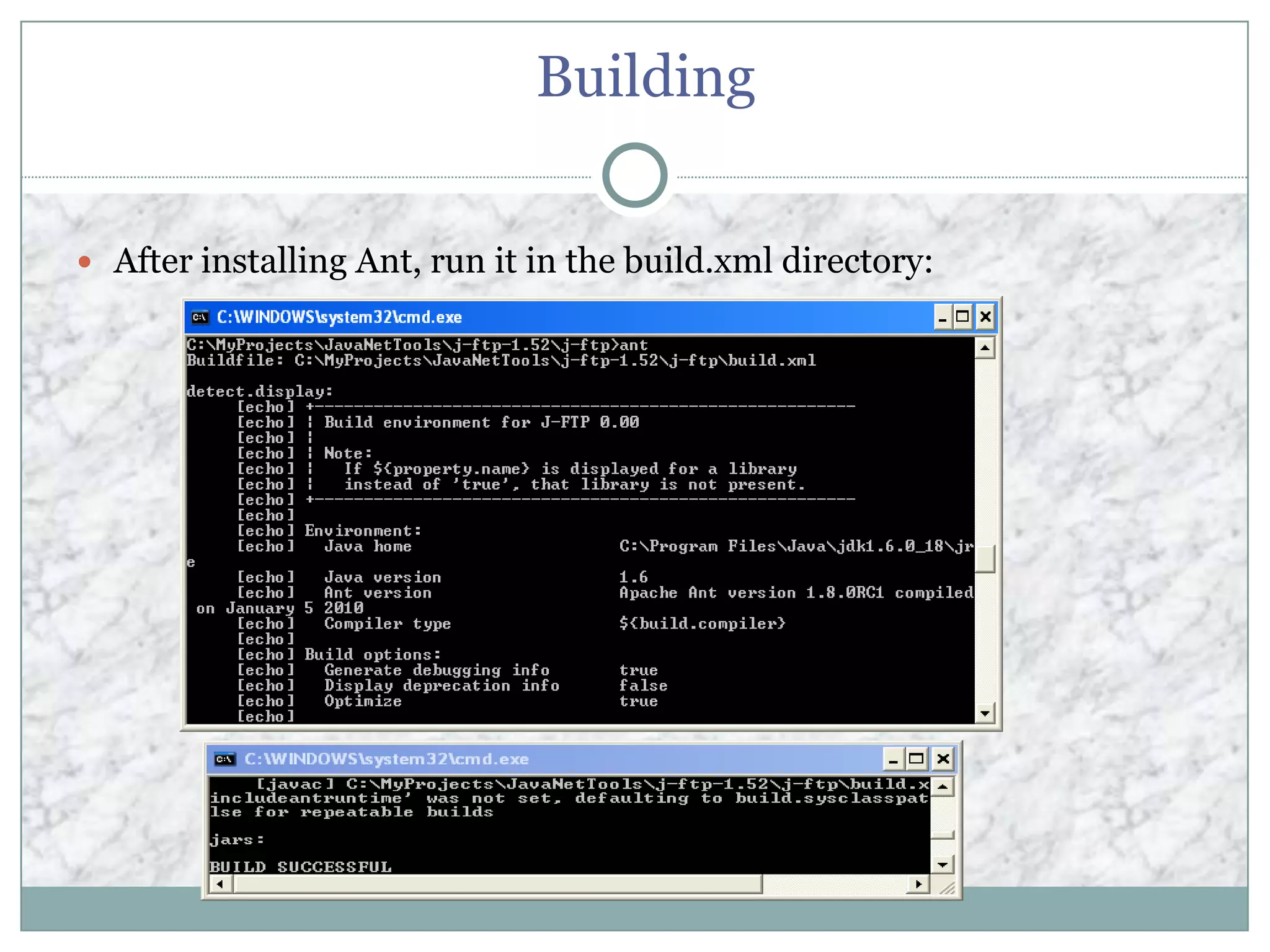Click the 'Java version' console entry
Screen dimensions: 1270x952
coord(383,578)
